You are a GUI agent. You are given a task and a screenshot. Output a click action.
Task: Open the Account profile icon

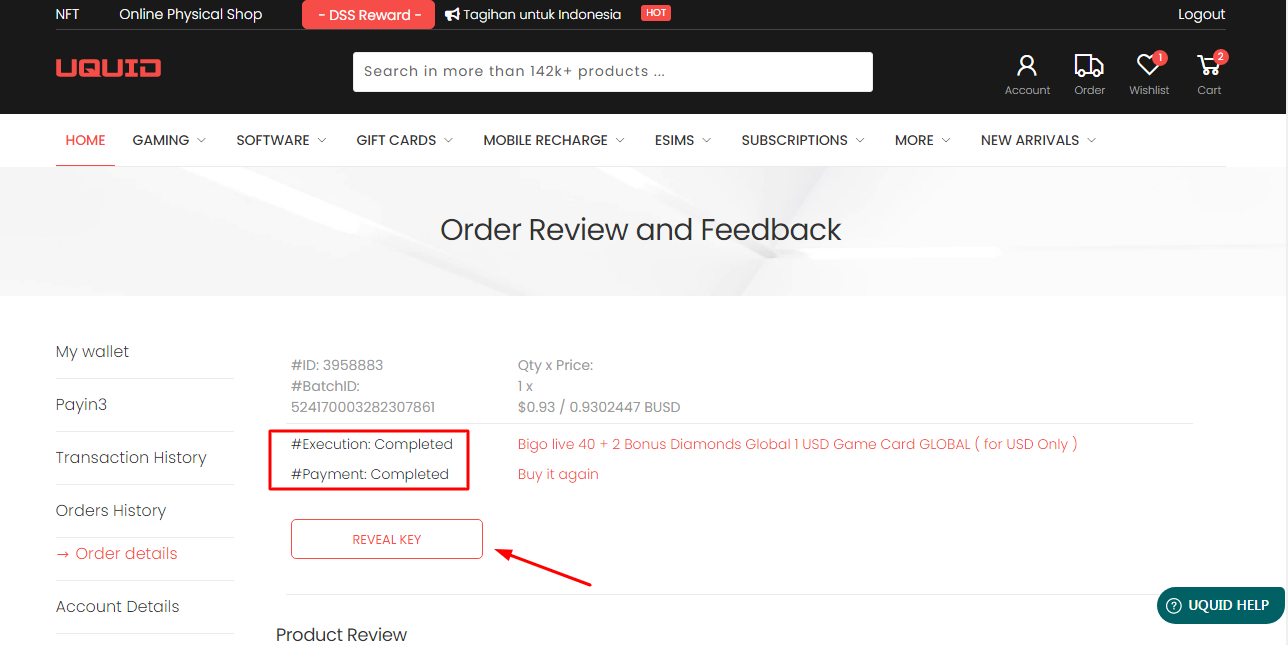(1027, 66)
